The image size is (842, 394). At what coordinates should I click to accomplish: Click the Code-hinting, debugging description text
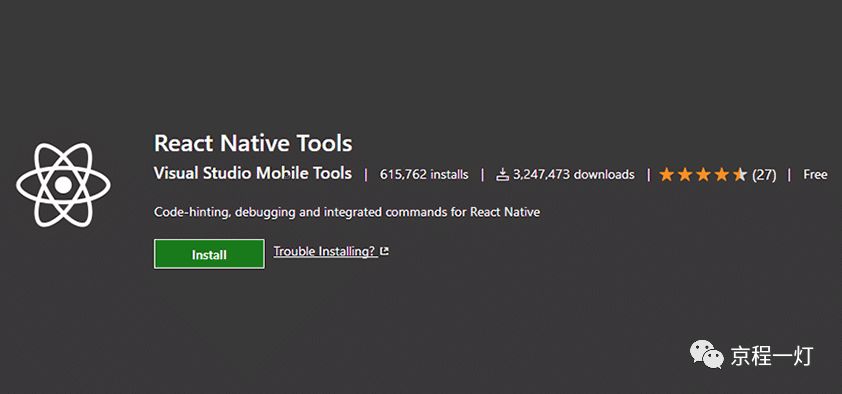coord(347,212)
